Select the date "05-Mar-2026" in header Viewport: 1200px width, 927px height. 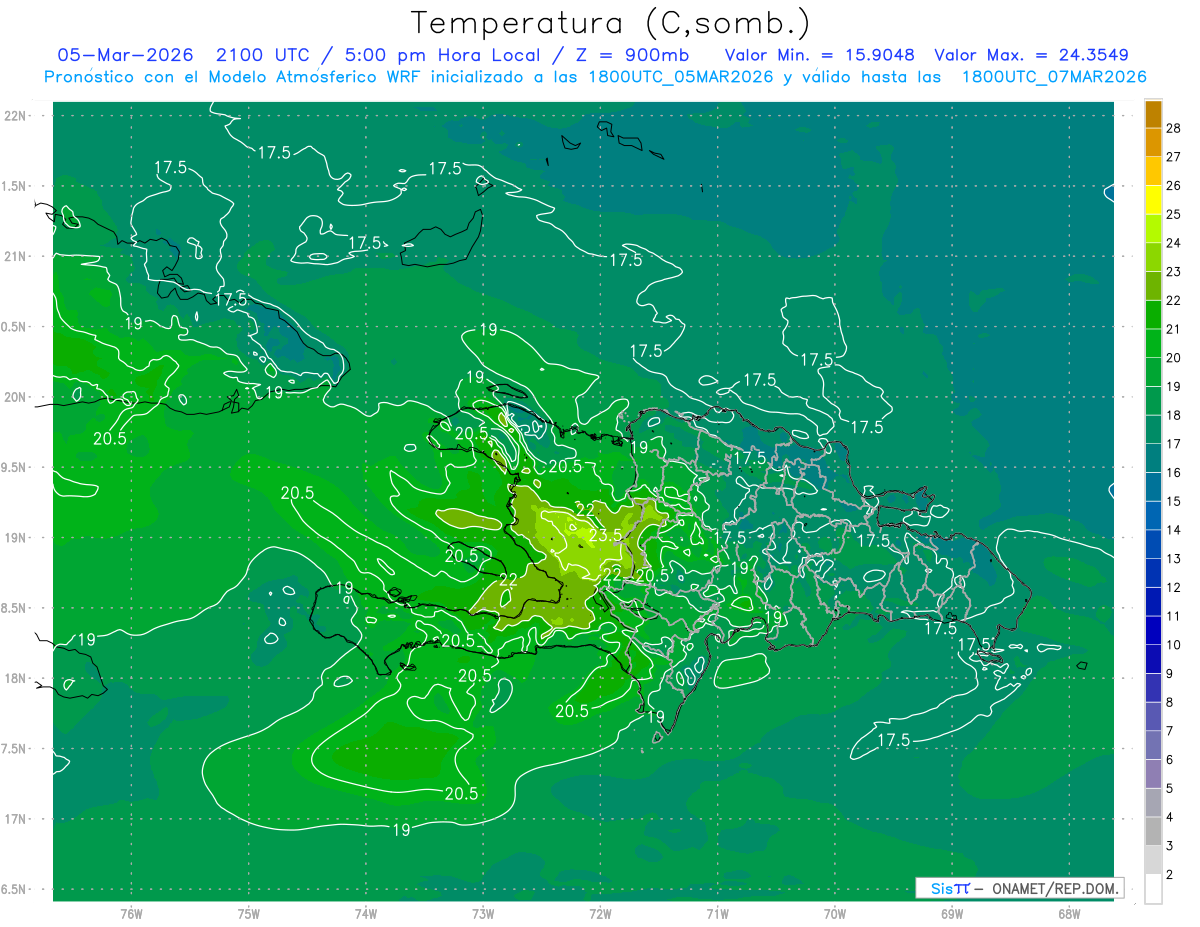[x=125, y=55]
